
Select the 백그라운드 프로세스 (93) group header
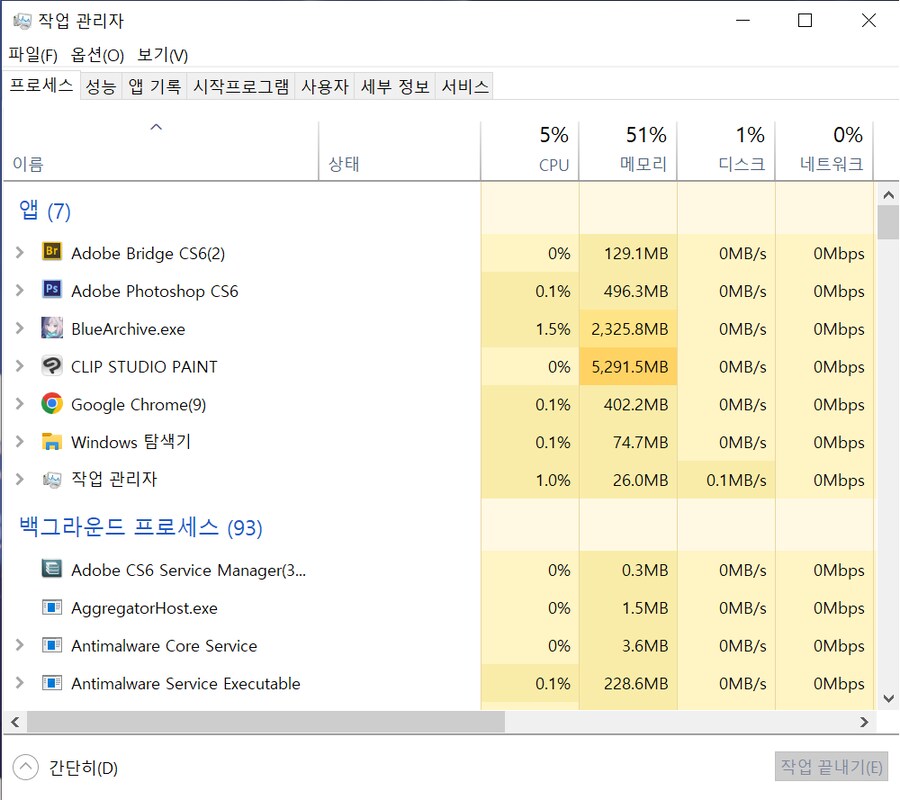[141, 527]
